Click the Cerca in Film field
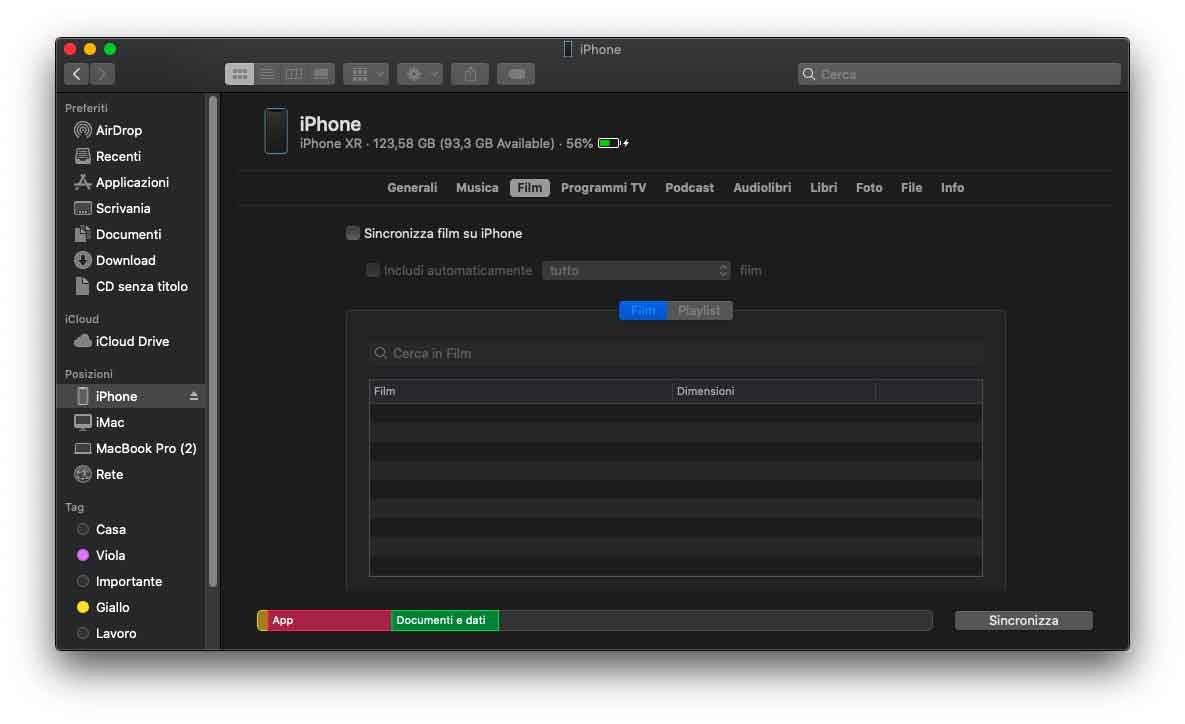 click(x=676, y=354)
